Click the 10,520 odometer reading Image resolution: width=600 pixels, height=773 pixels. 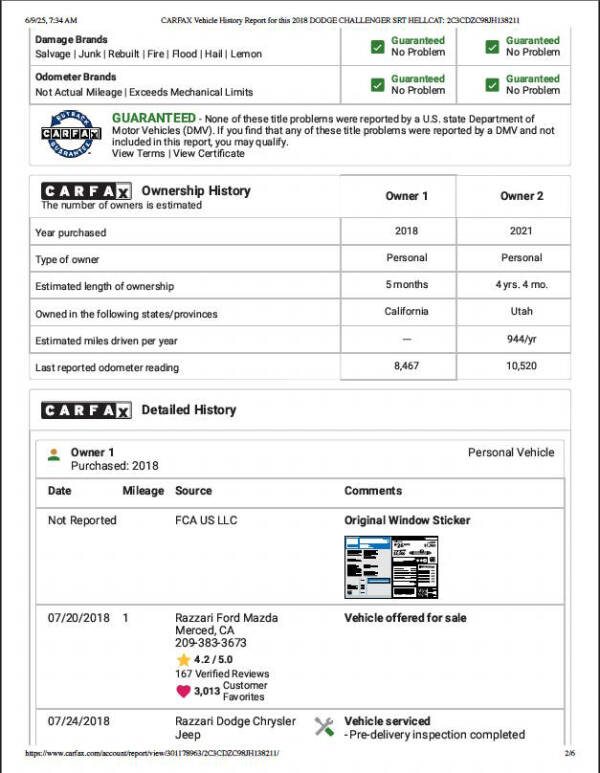521,366
